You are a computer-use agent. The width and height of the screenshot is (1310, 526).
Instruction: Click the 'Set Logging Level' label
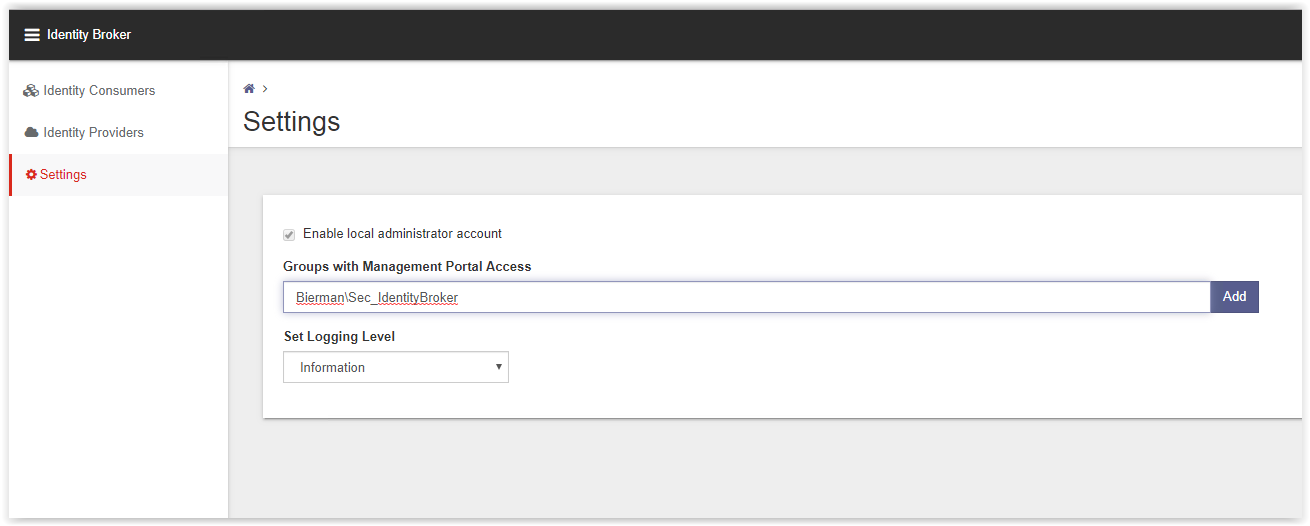pyautogui.click(x=339, y=336)
